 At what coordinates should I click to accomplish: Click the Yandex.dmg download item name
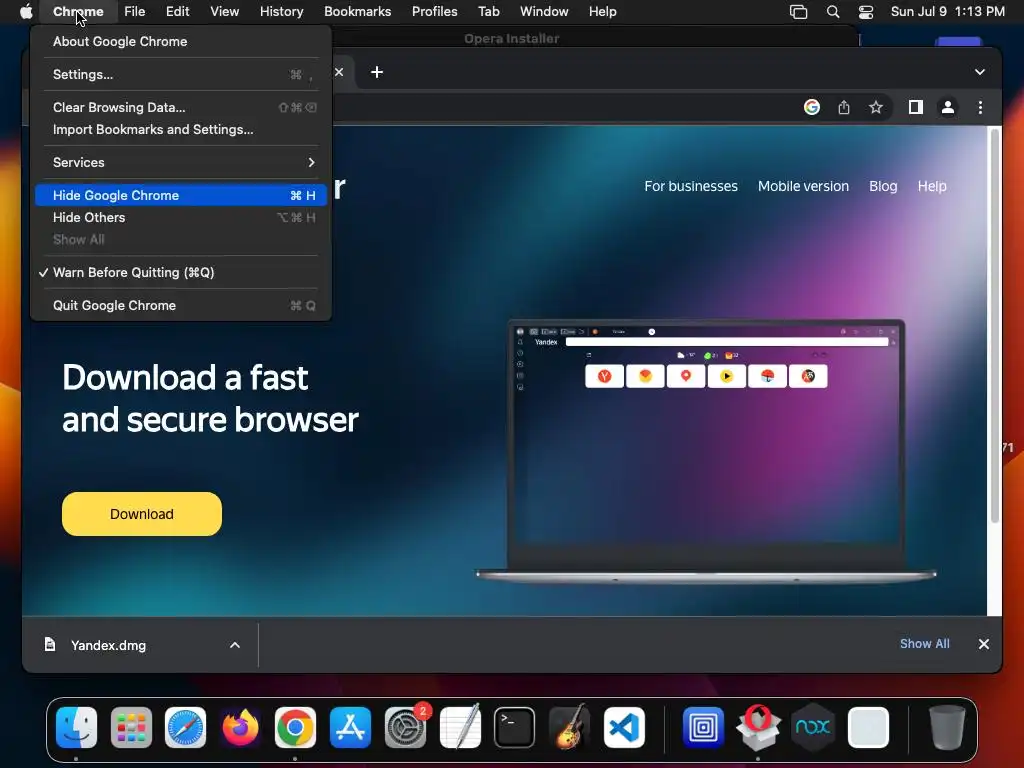[x=108, y=645]
